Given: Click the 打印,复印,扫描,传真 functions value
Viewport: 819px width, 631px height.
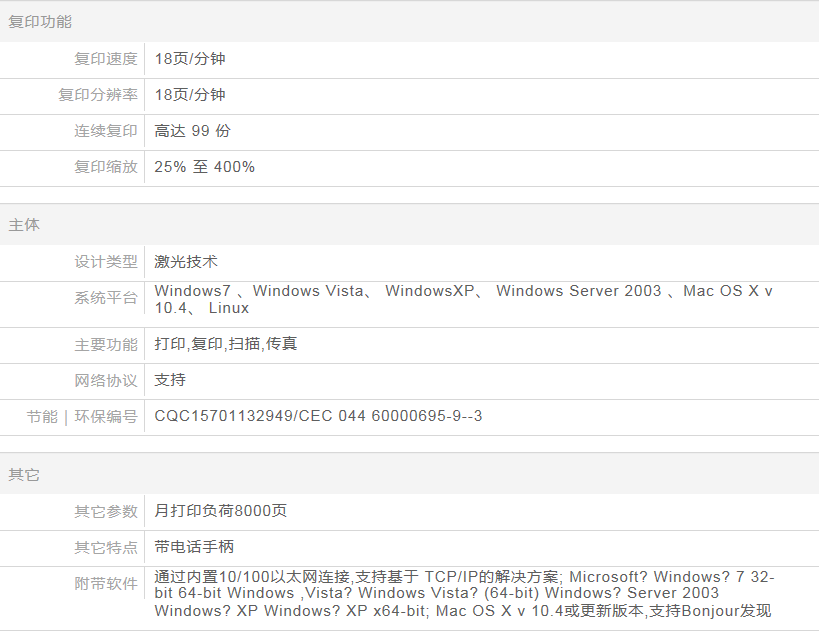Looking at the screenshot, I should pyautogui.click(x=226, y=344).
